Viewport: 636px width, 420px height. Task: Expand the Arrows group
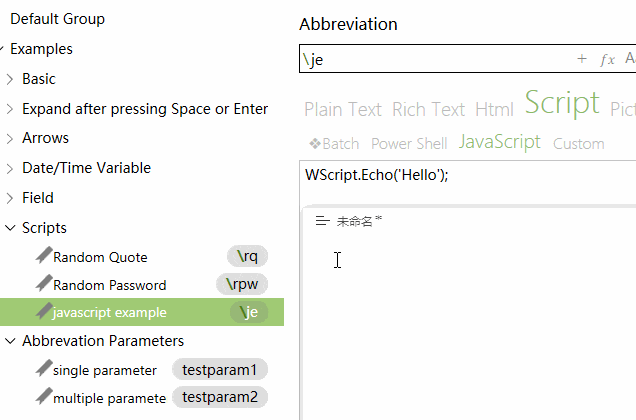click(10, 138)
